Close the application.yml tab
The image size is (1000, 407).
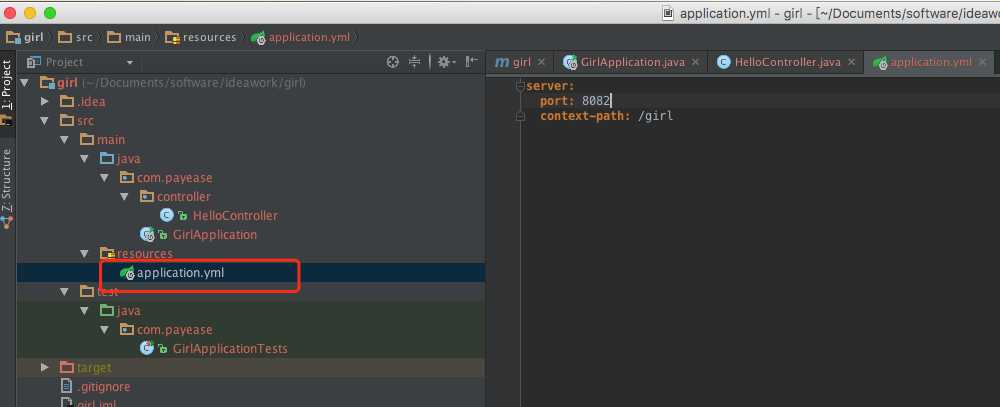tap(983, 62)
